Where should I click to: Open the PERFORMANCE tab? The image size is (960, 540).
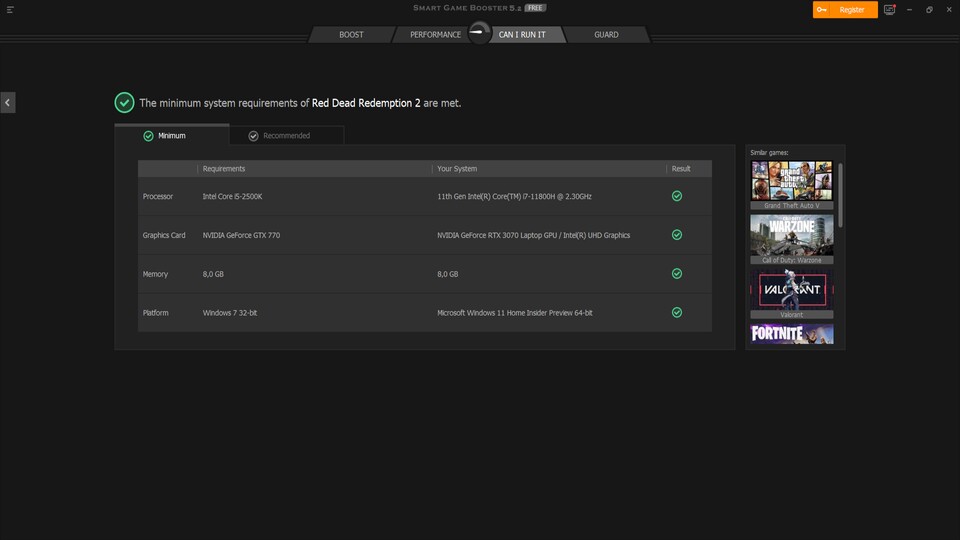pyautogui.click(x=435, y=35)
